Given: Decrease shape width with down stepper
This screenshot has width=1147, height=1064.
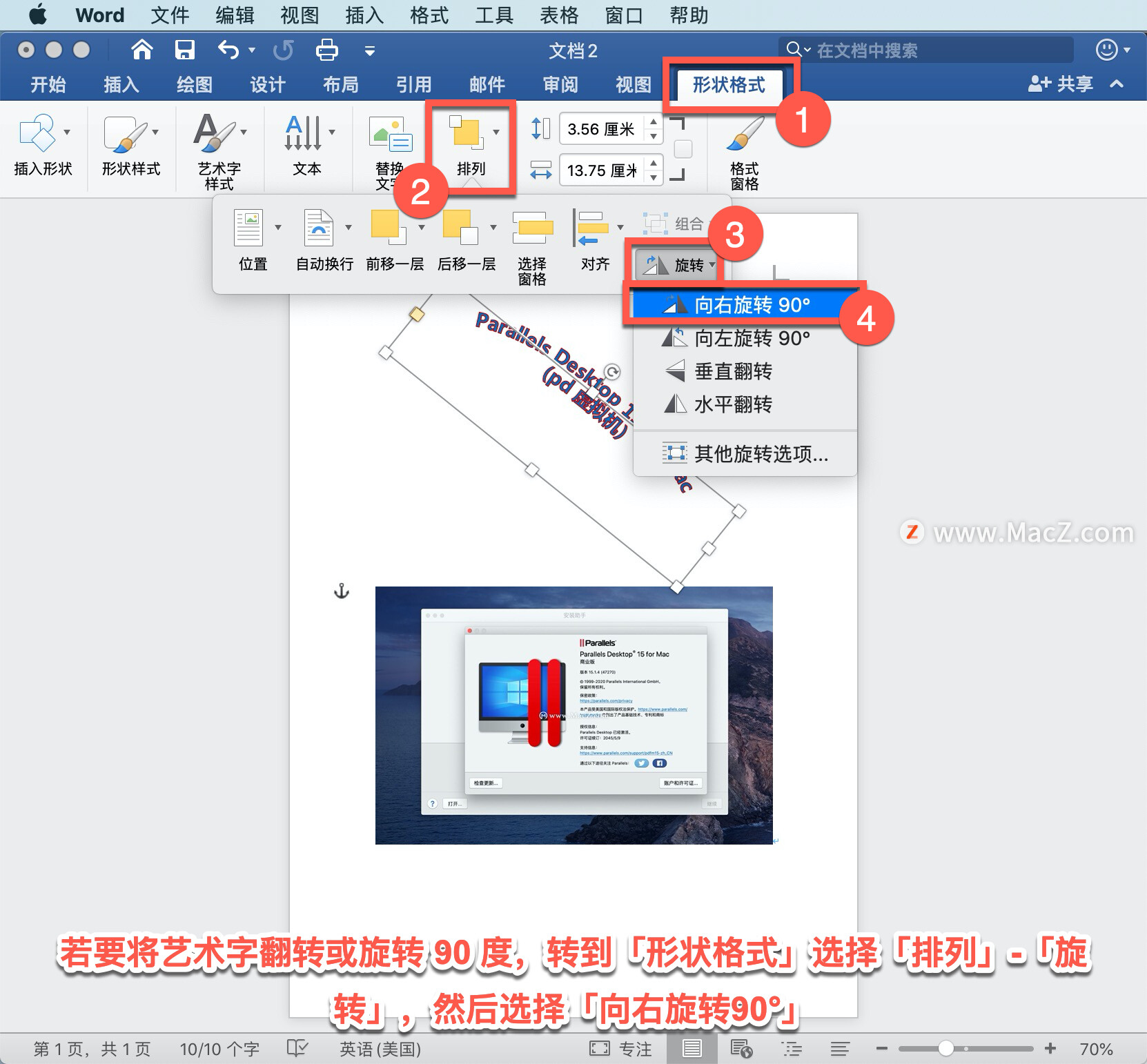Looking at the screenshot, I should click(654, 177).
